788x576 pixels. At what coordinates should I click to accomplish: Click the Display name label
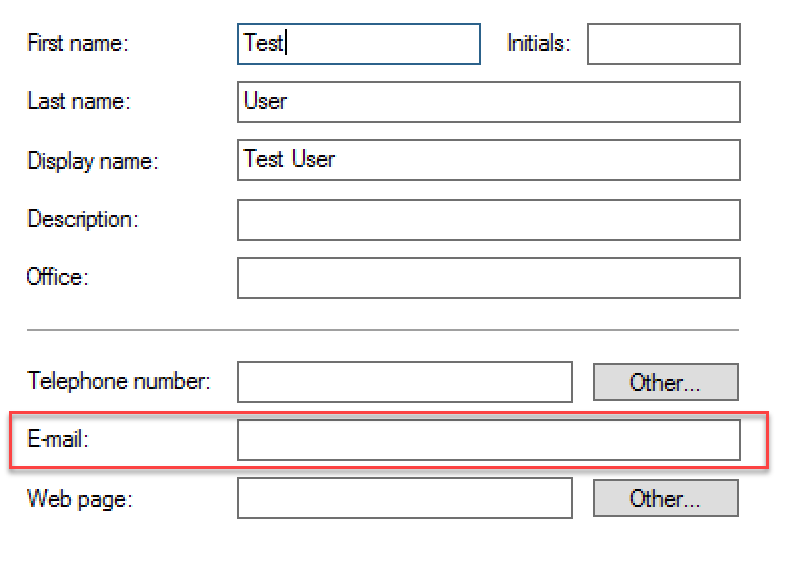pyautogui.click(x=92, y=161)
